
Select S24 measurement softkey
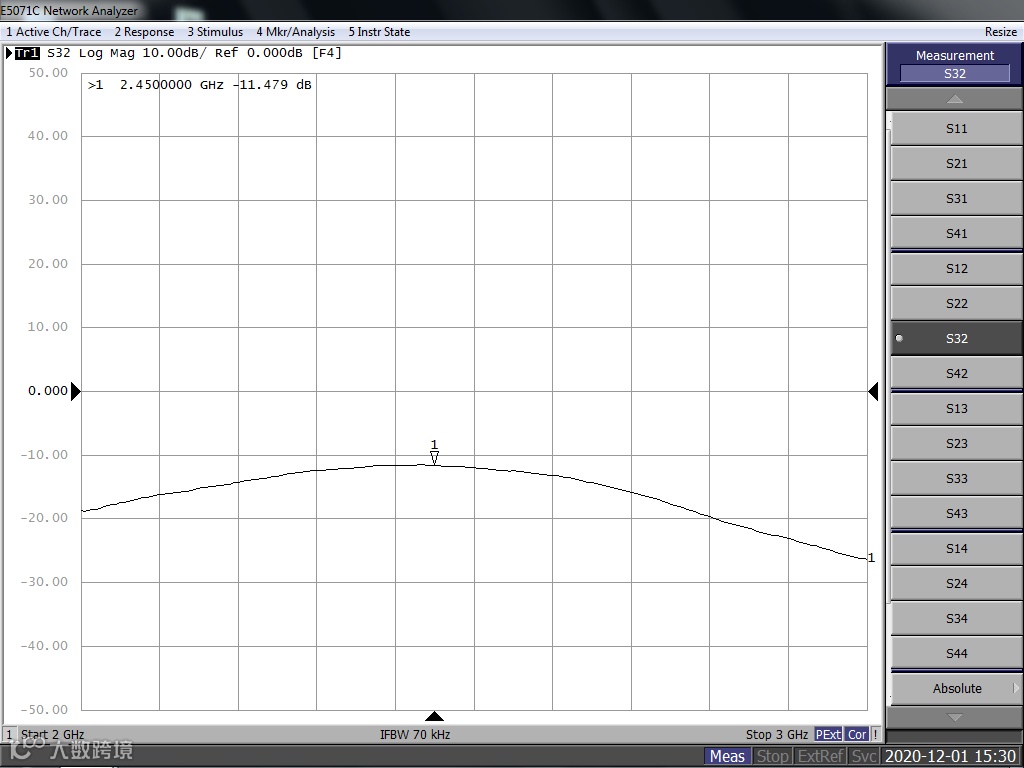point(956,584)
